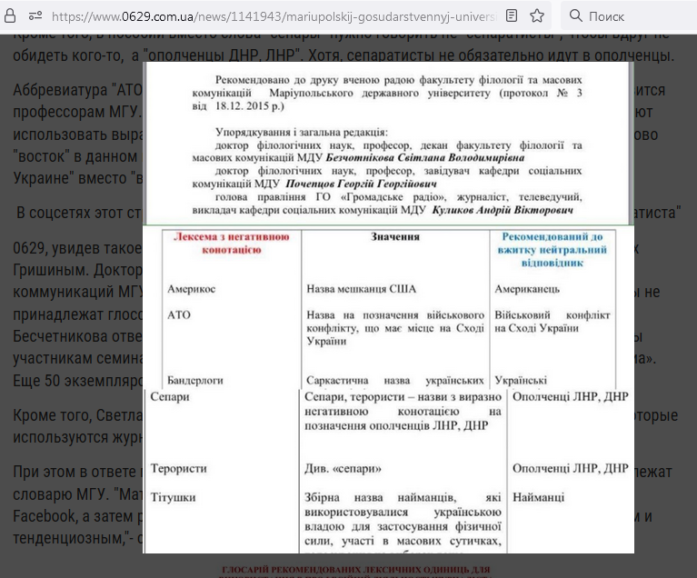Bookmark this page with the star icon
Screen dimensions: 697x578
(537, 16)
